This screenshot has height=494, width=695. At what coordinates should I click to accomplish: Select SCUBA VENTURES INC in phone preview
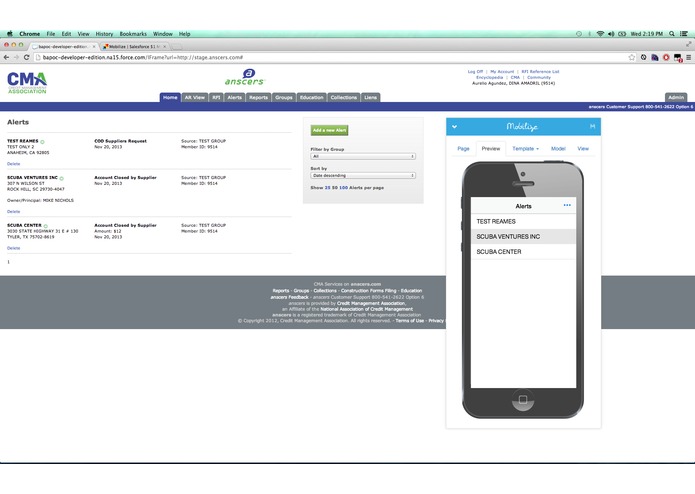tap(523, 237)
